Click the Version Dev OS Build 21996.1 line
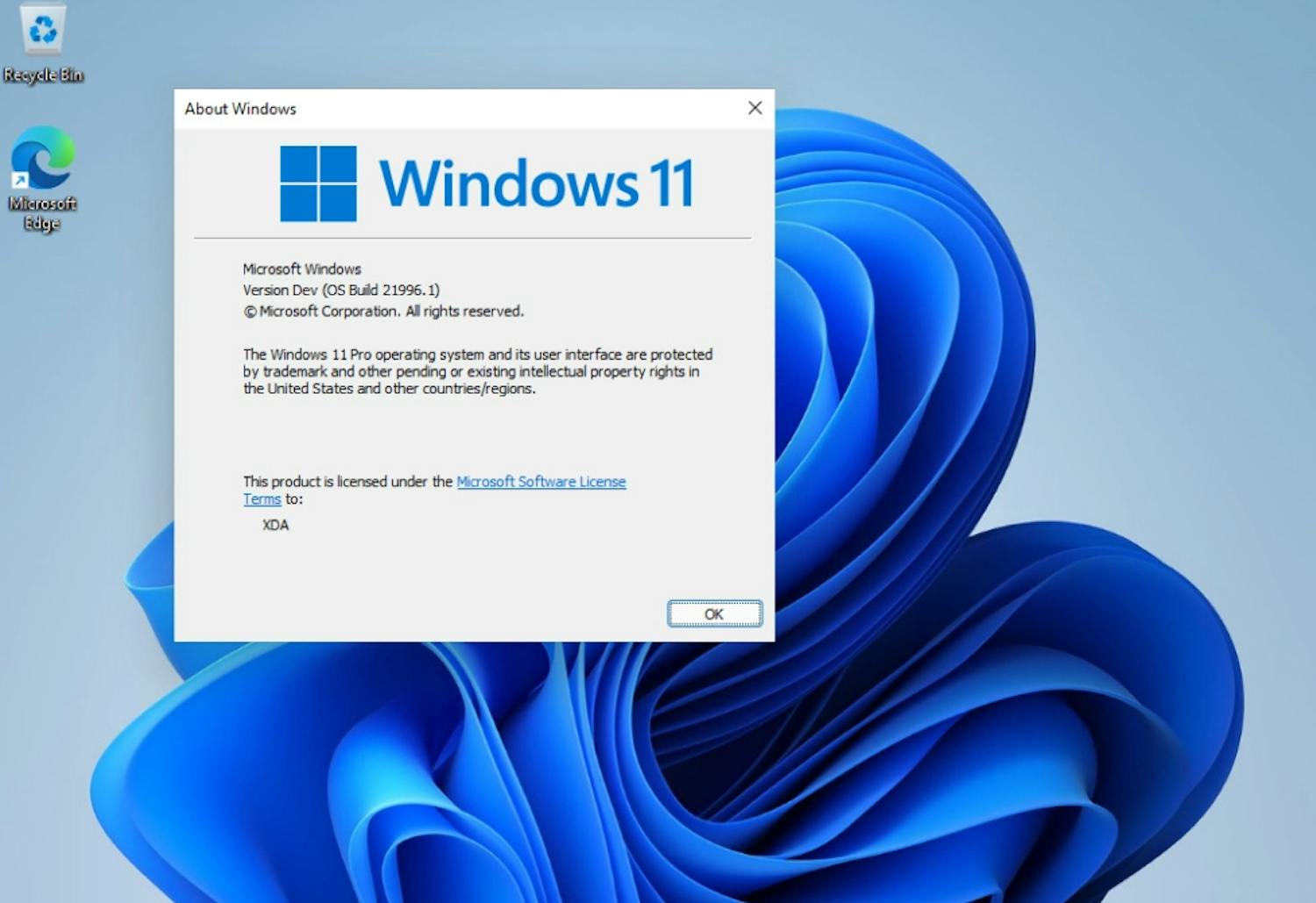 click(341, 290)
